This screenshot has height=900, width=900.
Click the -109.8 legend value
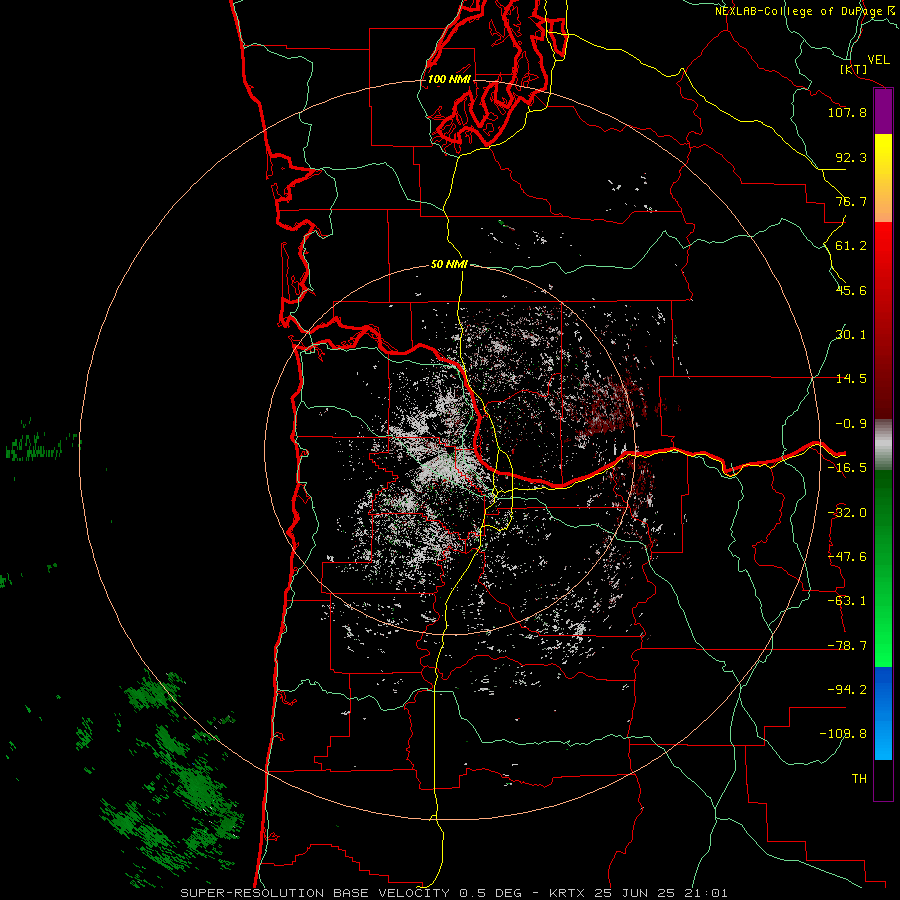(843, 734)
